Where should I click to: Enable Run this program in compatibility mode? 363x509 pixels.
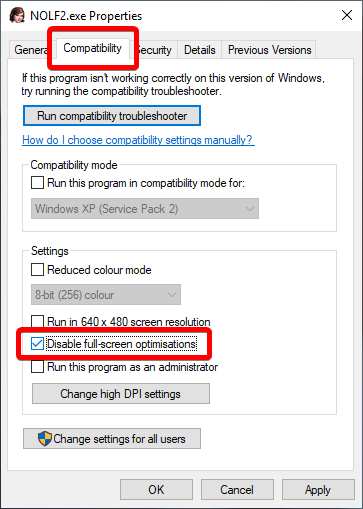tap(37, 183)
